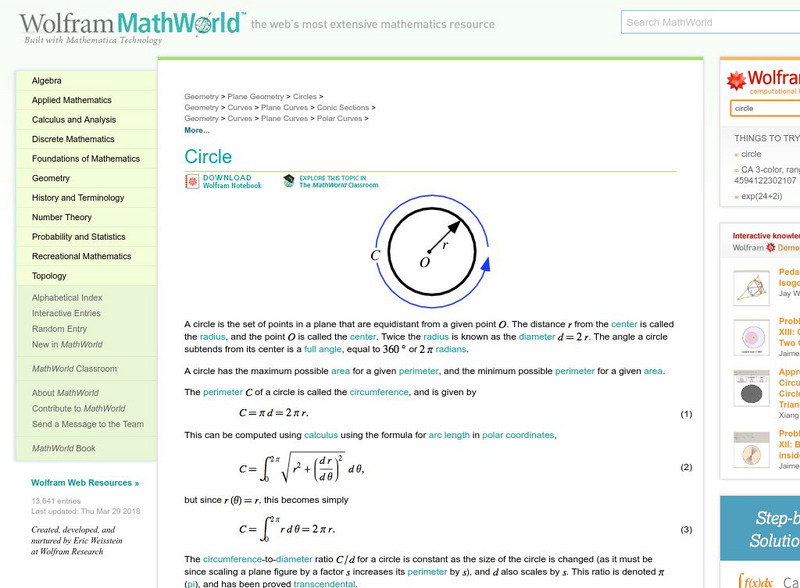Try the 'exp(24+2i)' example
The height and width of the screenshot is (588, 800).
[x=761, y=196]
